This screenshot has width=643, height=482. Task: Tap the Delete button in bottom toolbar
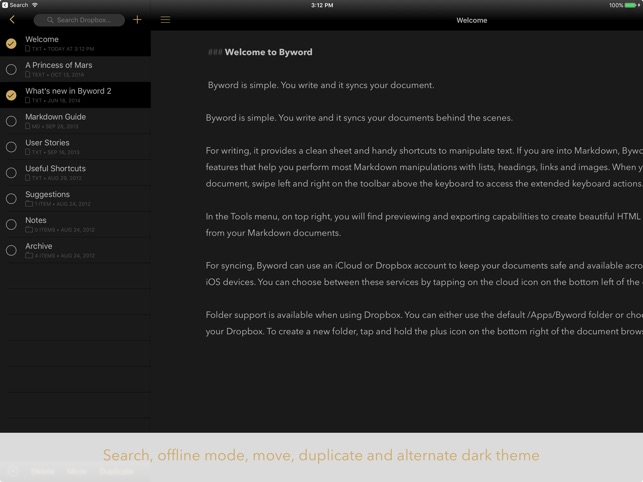pyautogui.click(x=42, y=470)
